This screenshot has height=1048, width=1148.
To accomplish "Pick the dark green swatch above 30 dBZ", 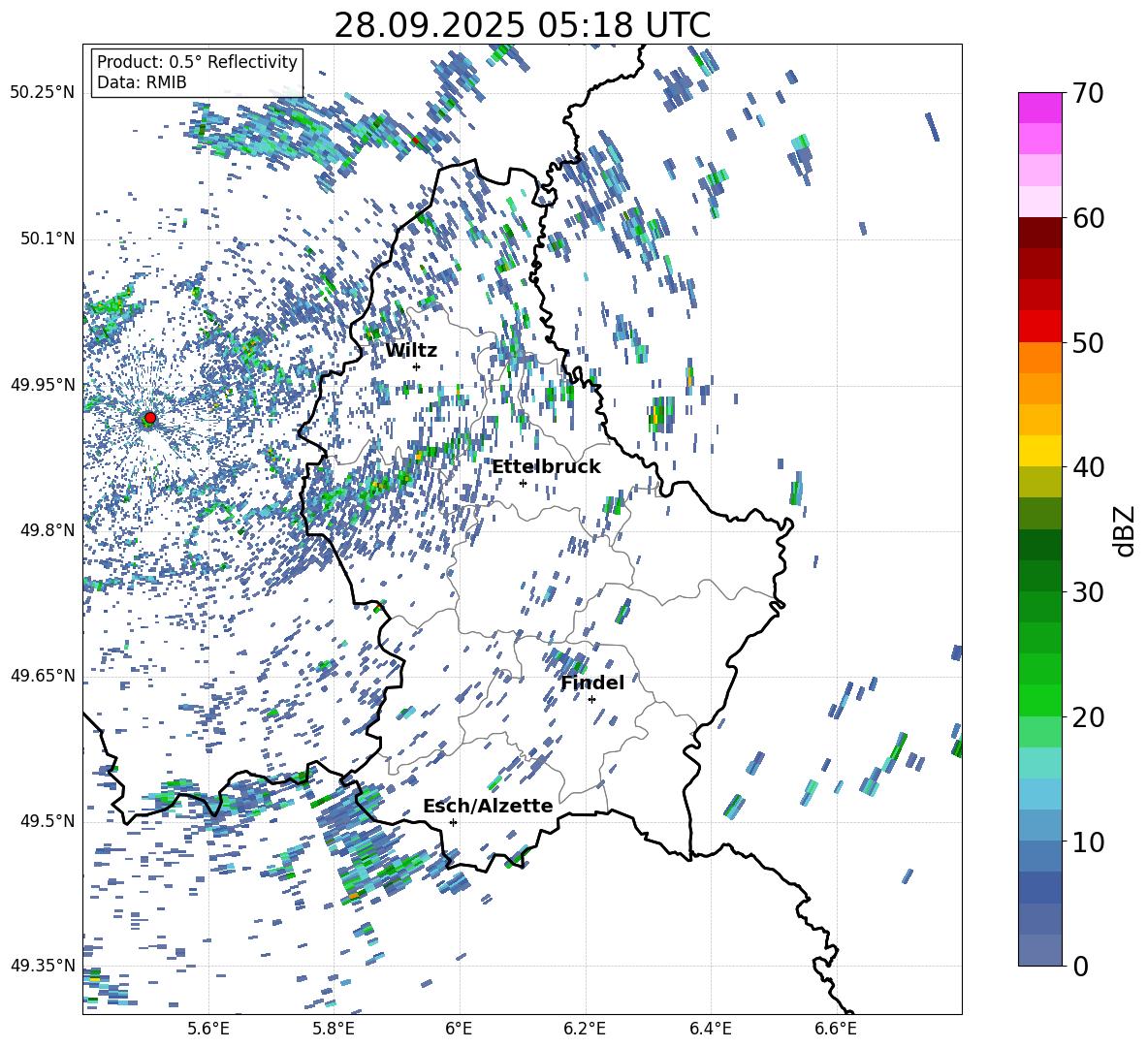I will (1039, 575).
